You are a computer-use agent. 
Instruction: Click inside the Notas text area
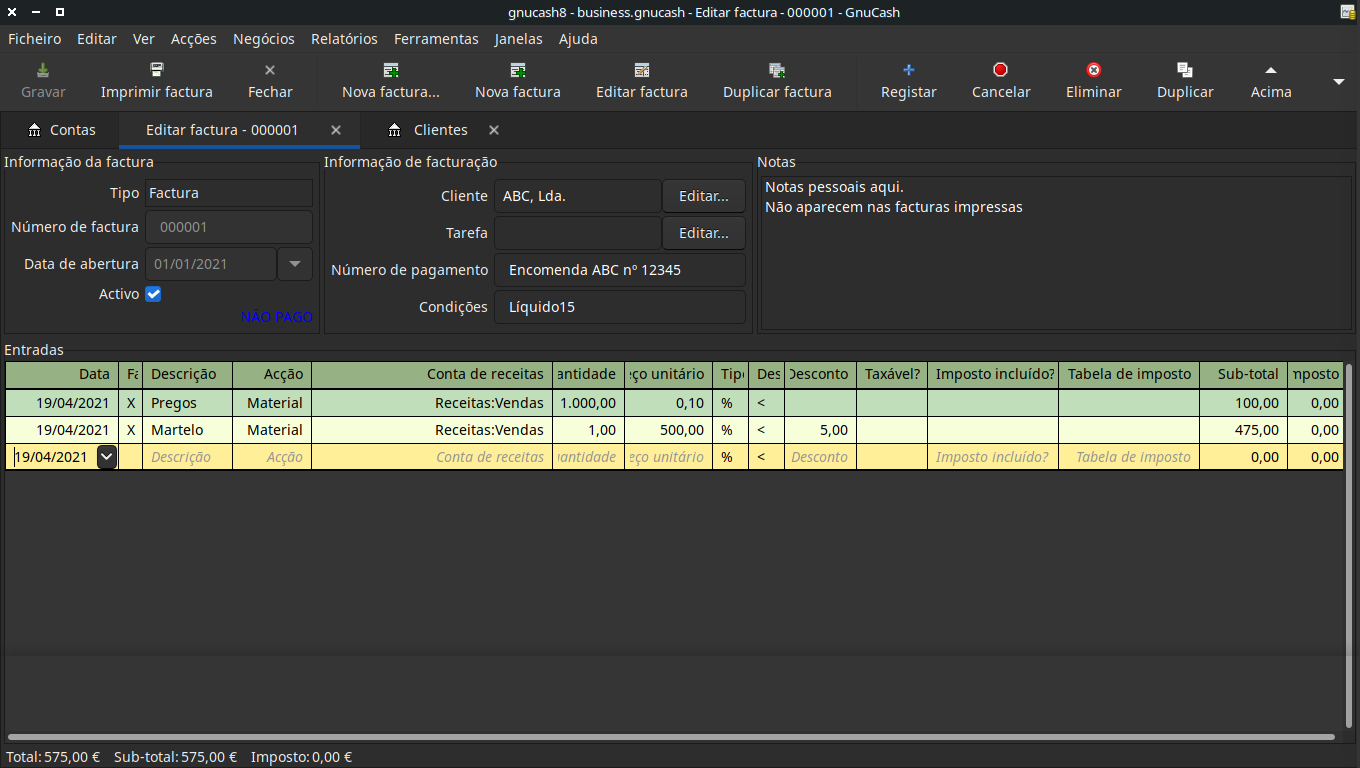pos(1056,252)
